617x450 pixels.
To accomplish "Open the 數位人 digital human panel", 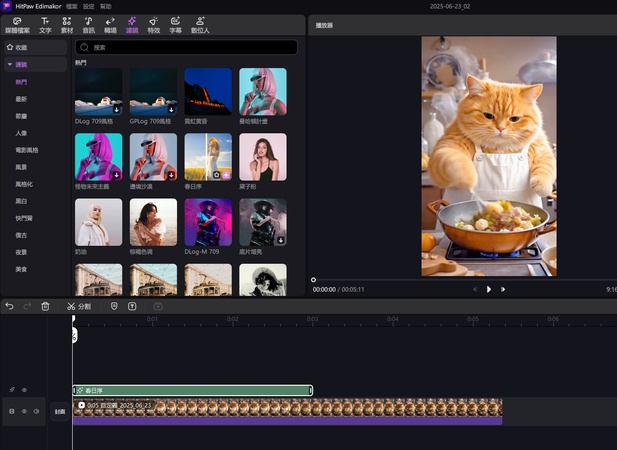I will coord(199,24).
